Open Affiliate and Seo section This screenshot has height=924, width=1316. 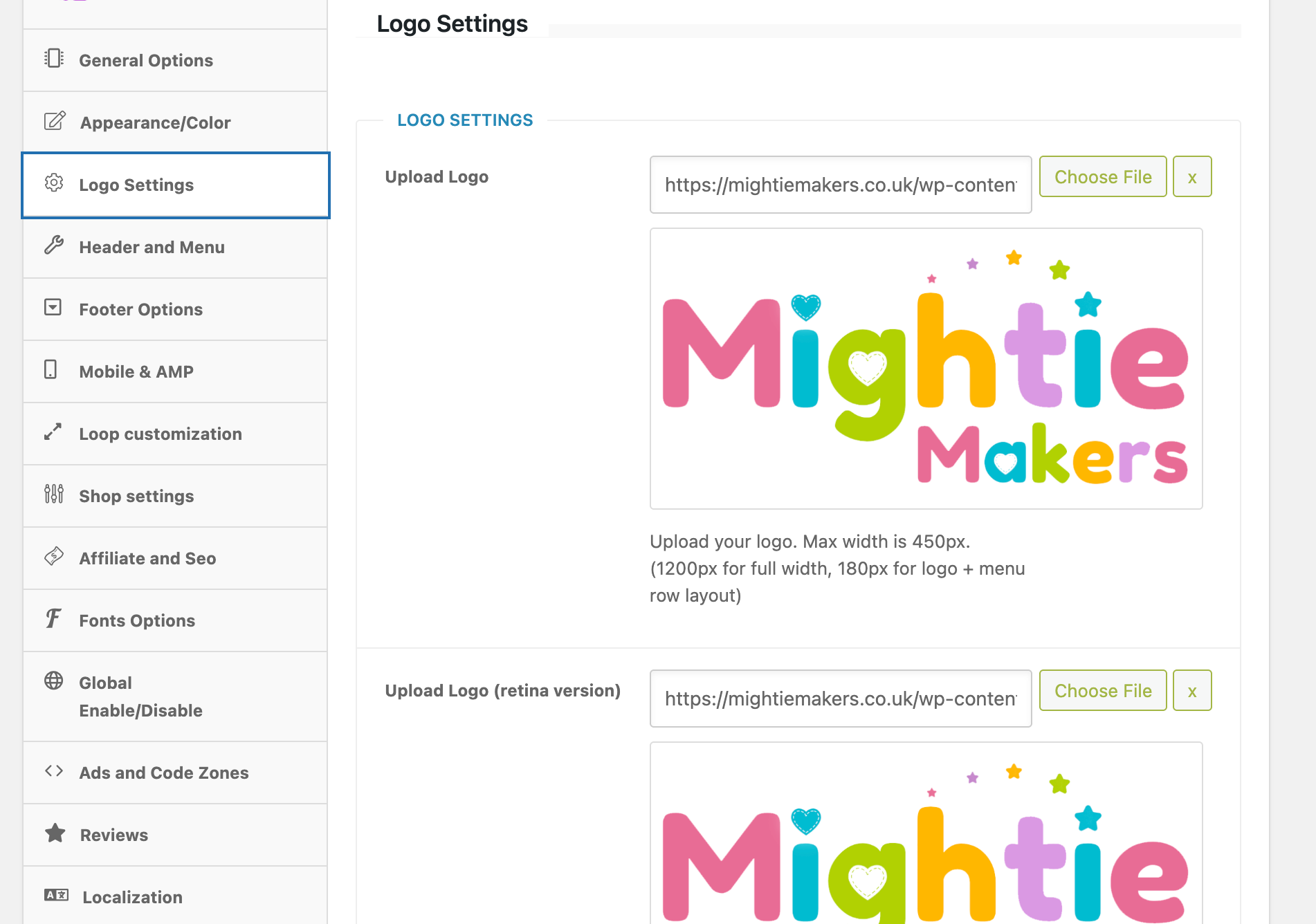[175, 558]
